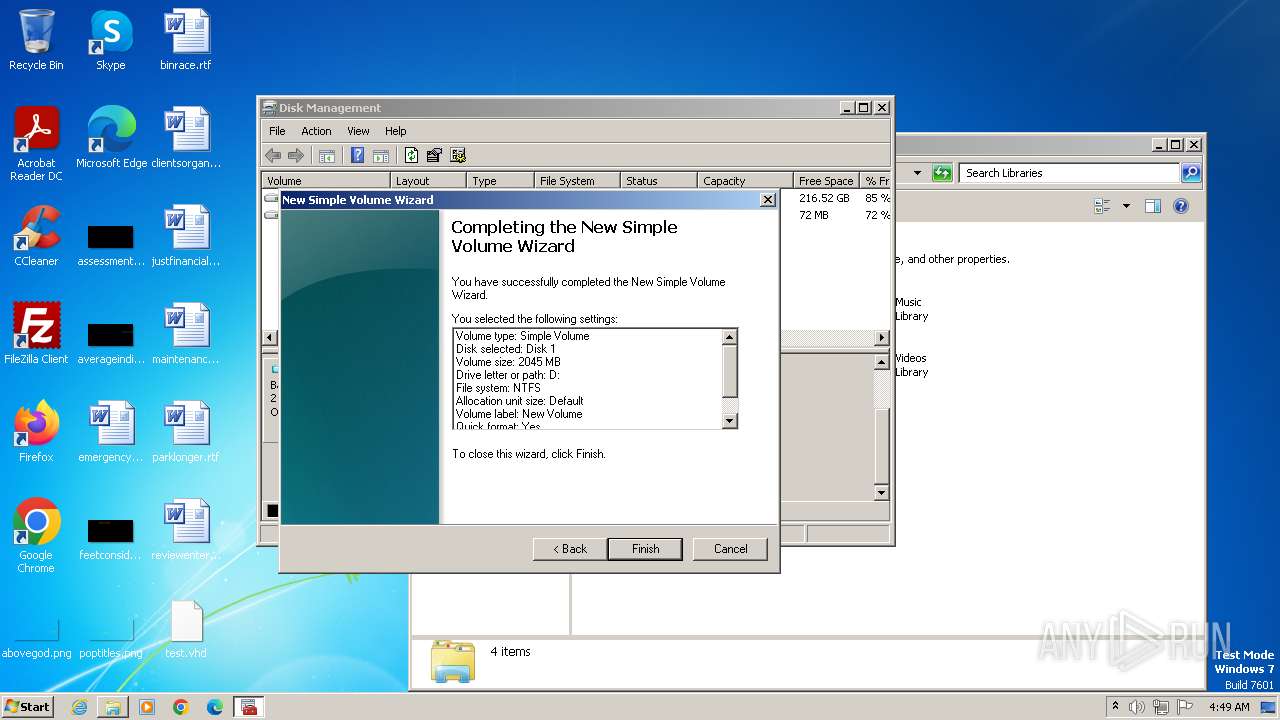Sort by the Layout column header
The image size is (1280, 720).
[428, 181]
